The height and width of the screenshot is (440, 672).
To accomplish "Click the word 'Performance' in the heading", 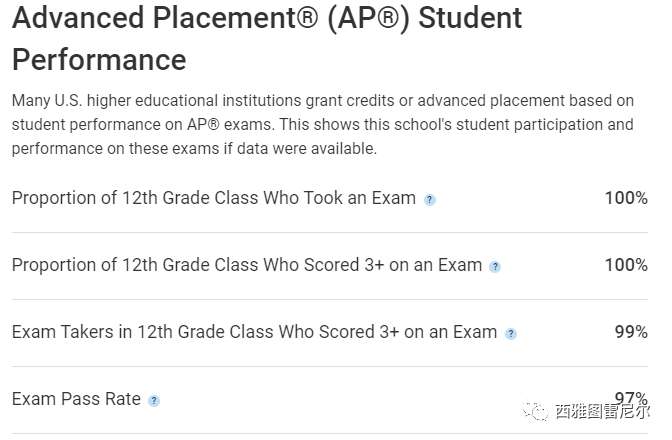I will click(99, 60).
